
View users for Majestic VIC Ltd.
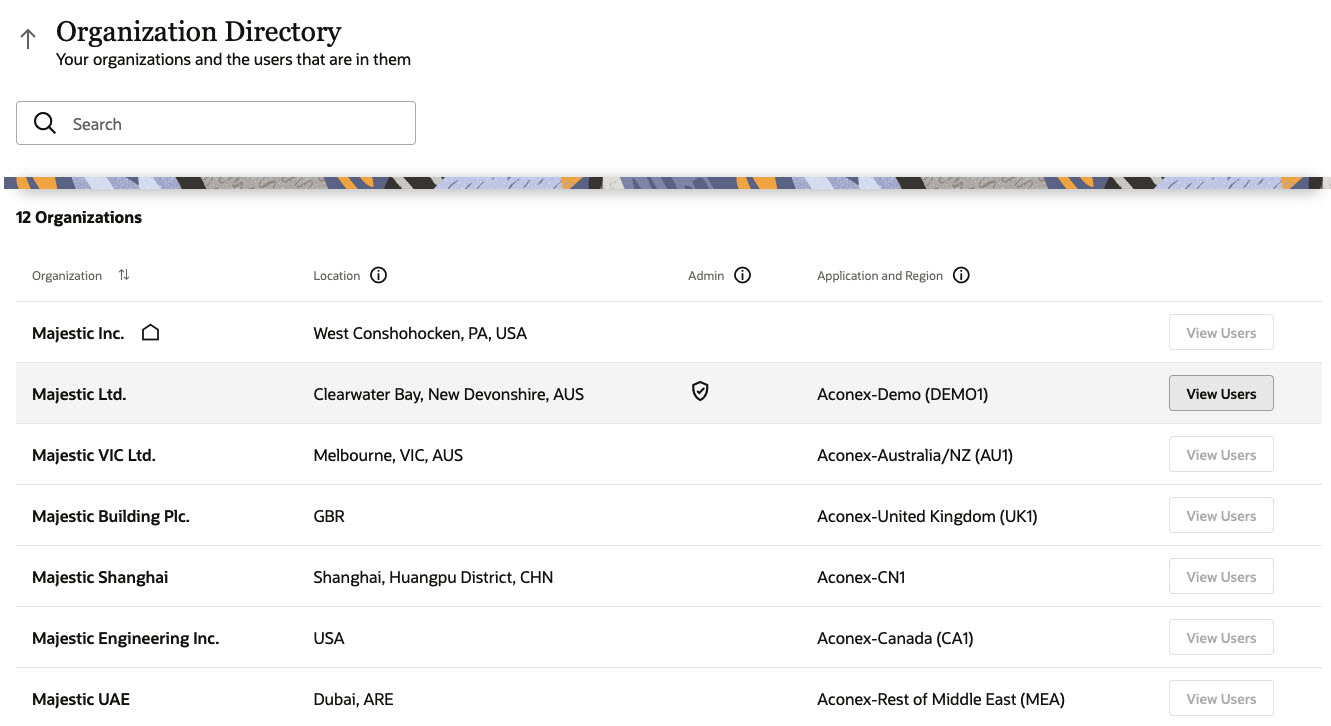coord(1220,455)
